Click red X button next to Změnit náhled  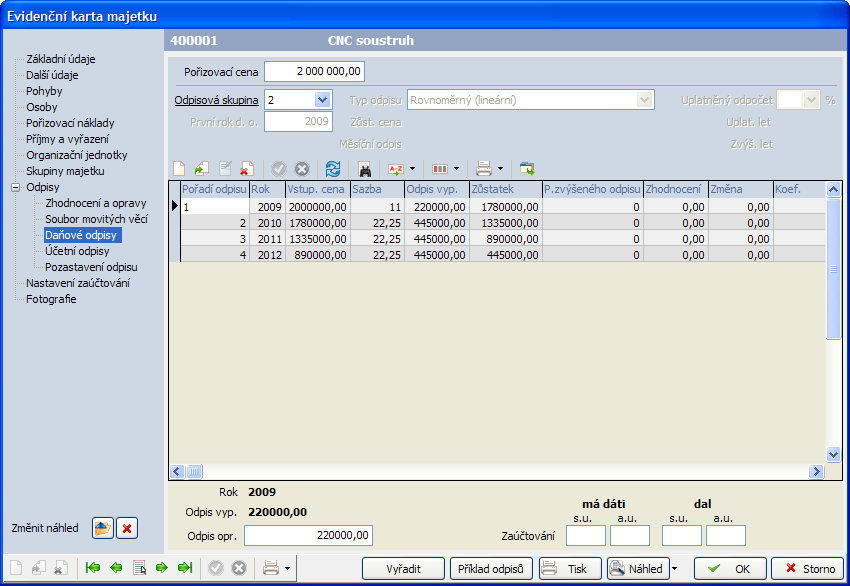(x=127, y=528)
